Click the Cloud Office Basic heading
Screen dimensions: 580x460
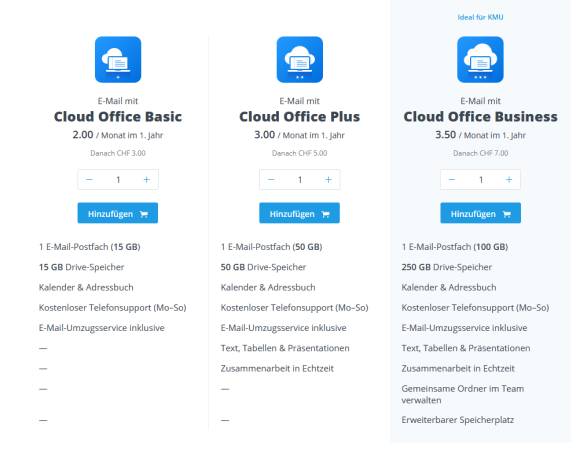pos(118,117)
